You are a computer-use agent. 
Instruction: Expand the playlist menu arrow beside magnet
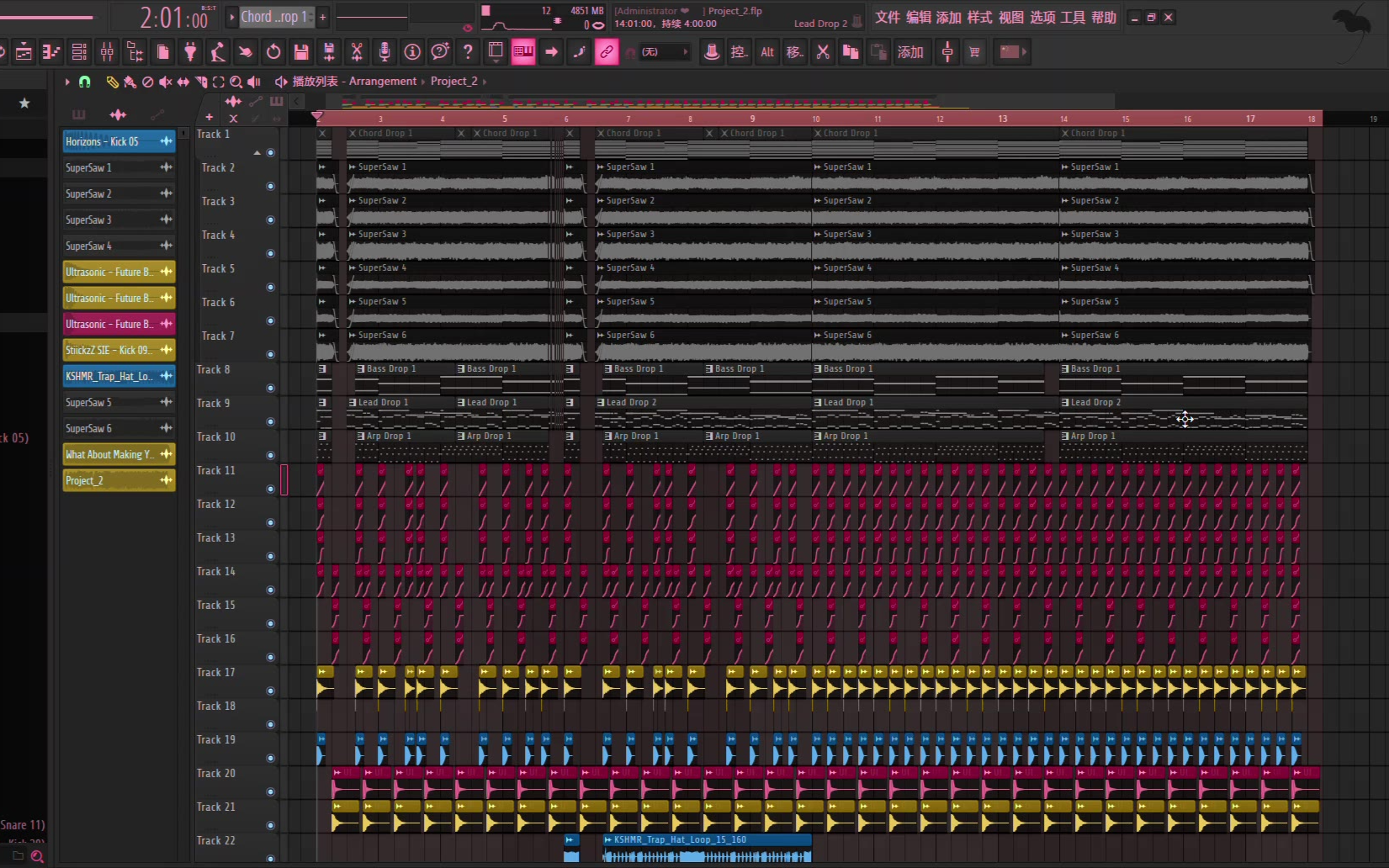tap(67, 82)
